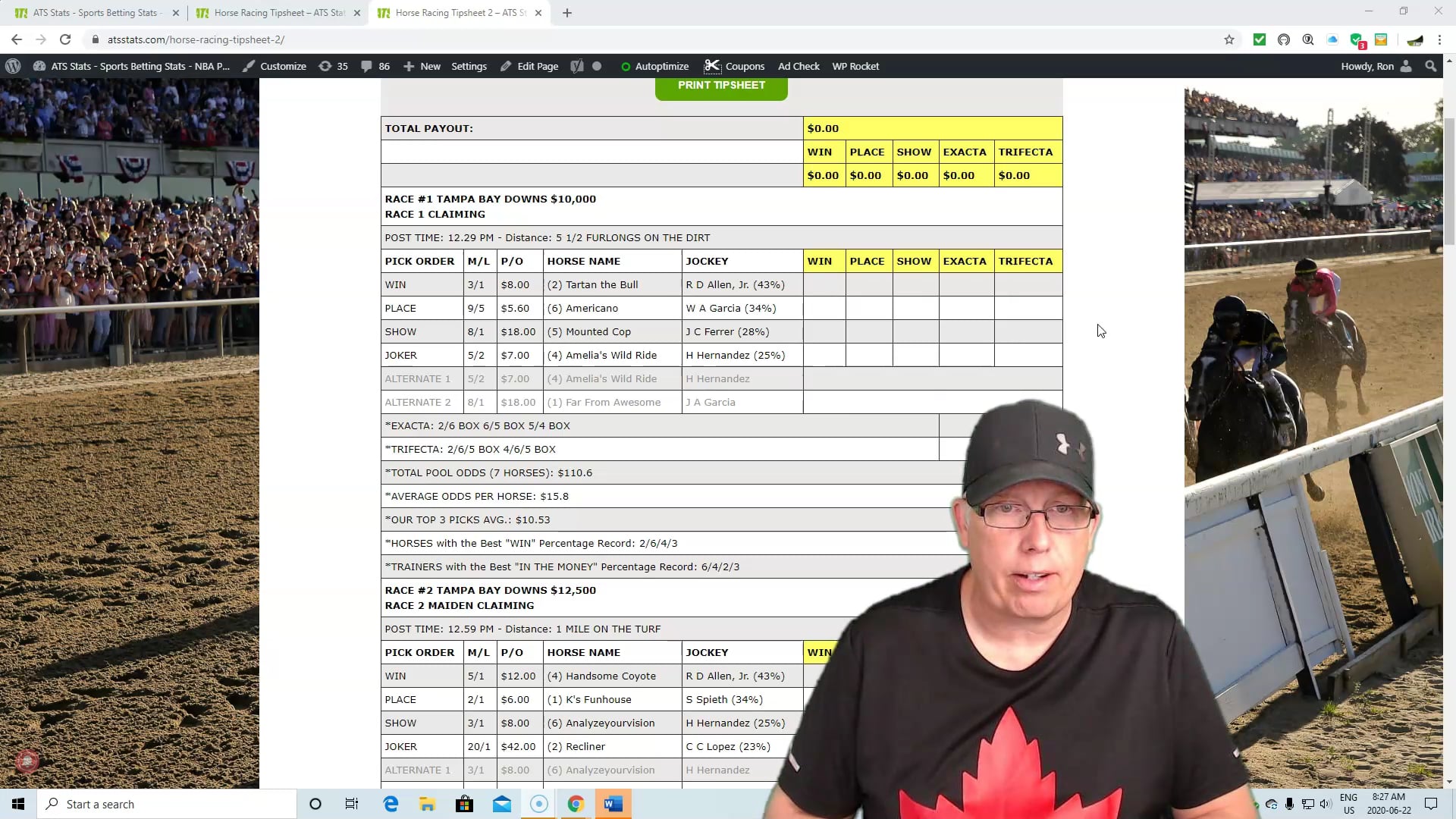
Task: Select the '(2) Recliner' joker horse
Action: point(576,747)
